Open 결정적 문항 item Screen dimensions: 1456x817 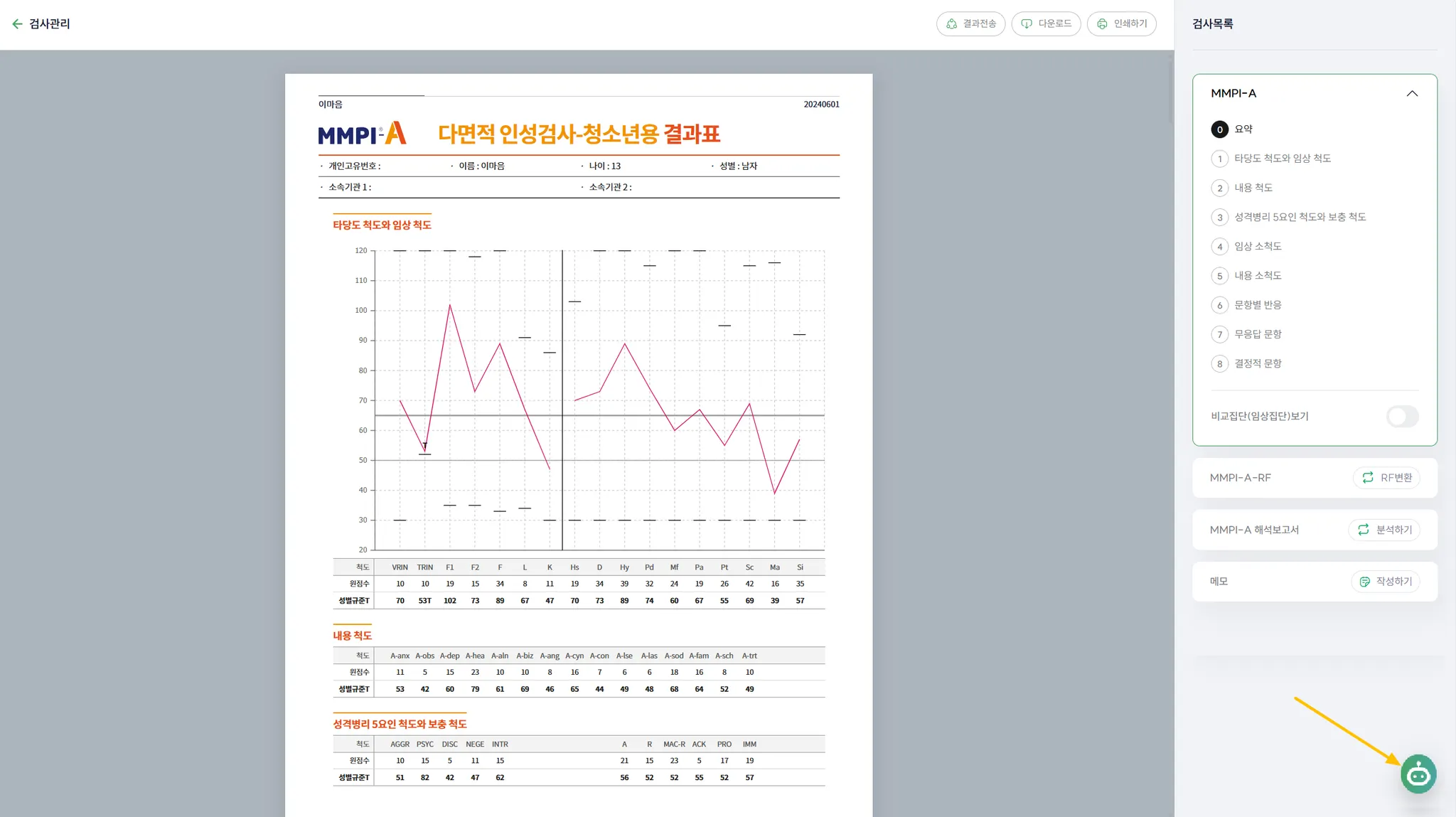(1257, 364)
